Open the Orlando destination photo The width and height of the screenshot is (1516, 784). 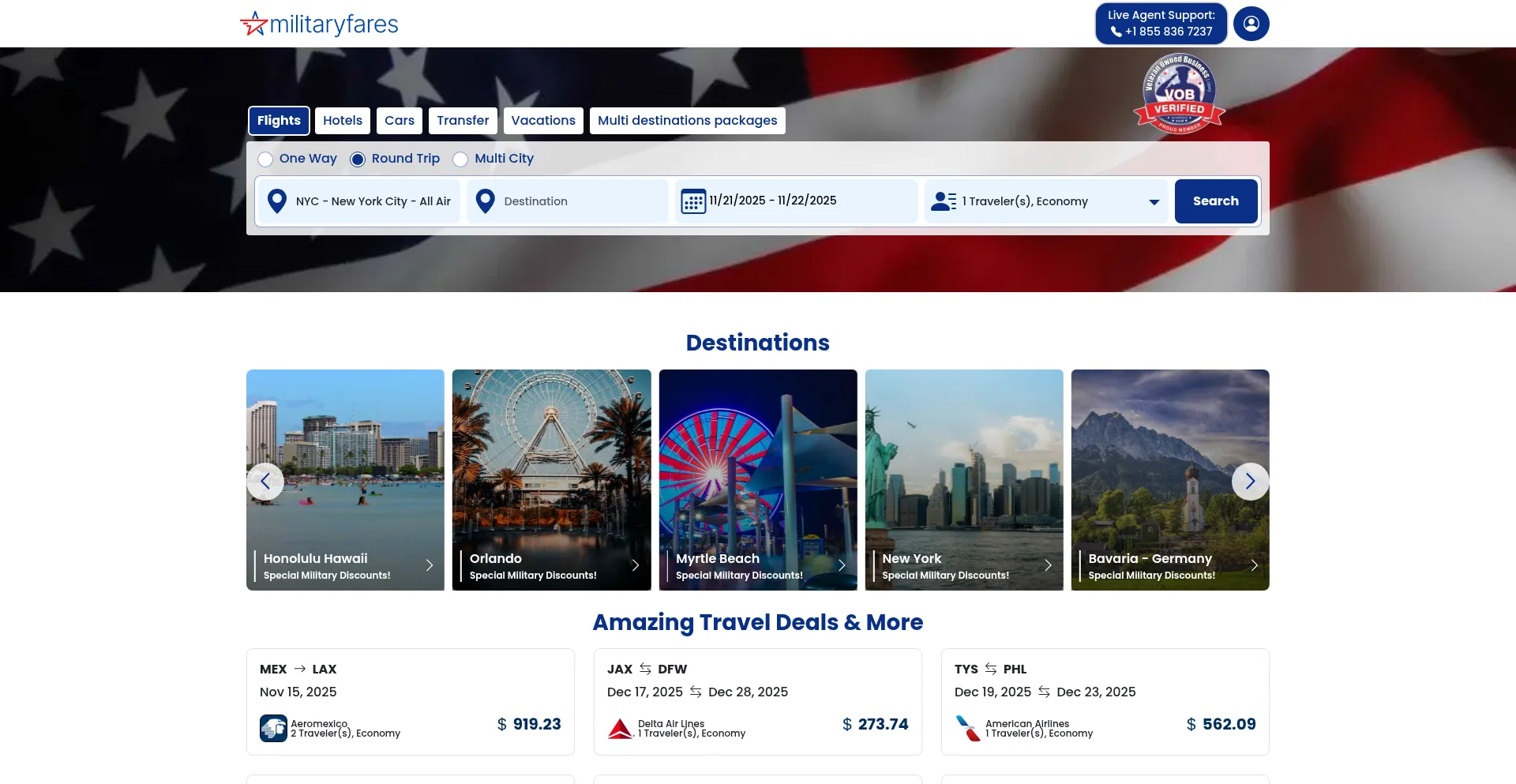(x=552, y=480)
